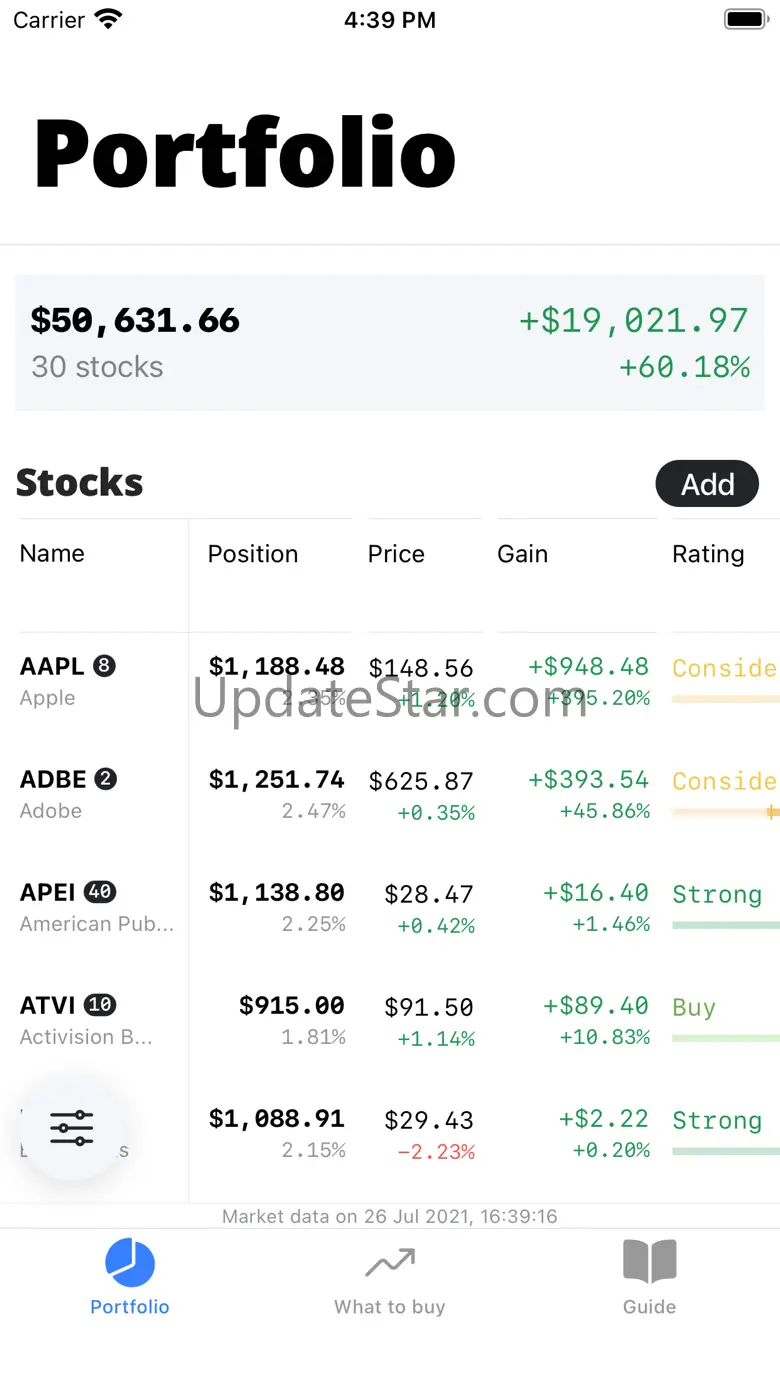This screenshot has width=780, height=1387.
Task: Tap the floating filter sliders button
Action: [x=71, y=1128]
